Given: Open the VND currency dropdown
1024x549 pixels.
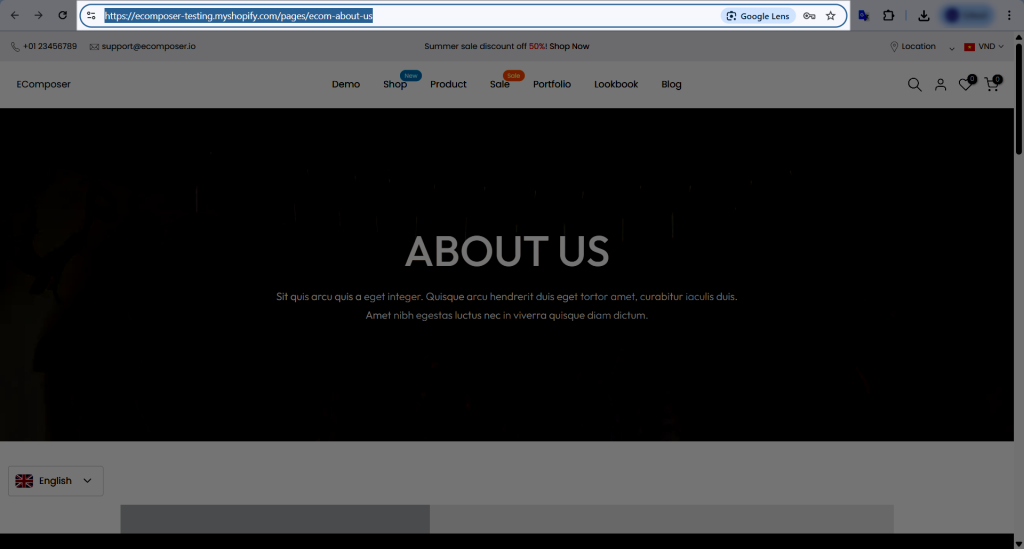Looking at the screenshot, I should [984, 46].
